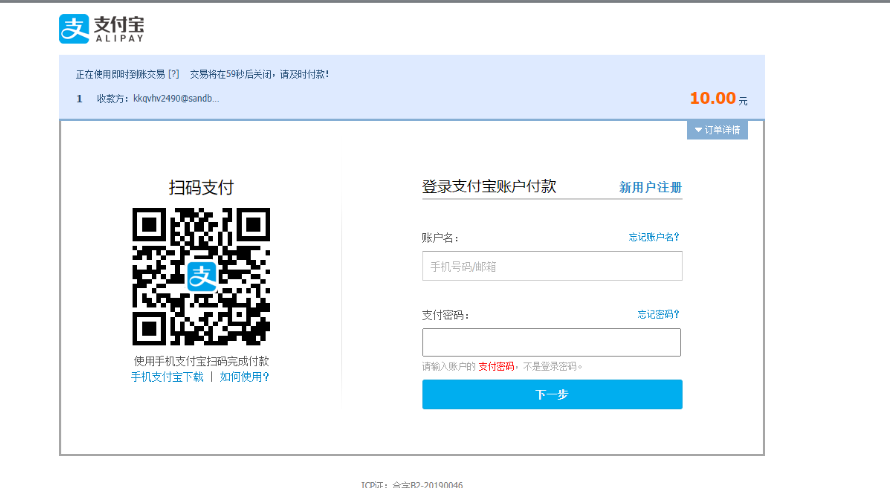
Task: Open the 手机支付宝下载 link
Action: (x=167, y=377)
